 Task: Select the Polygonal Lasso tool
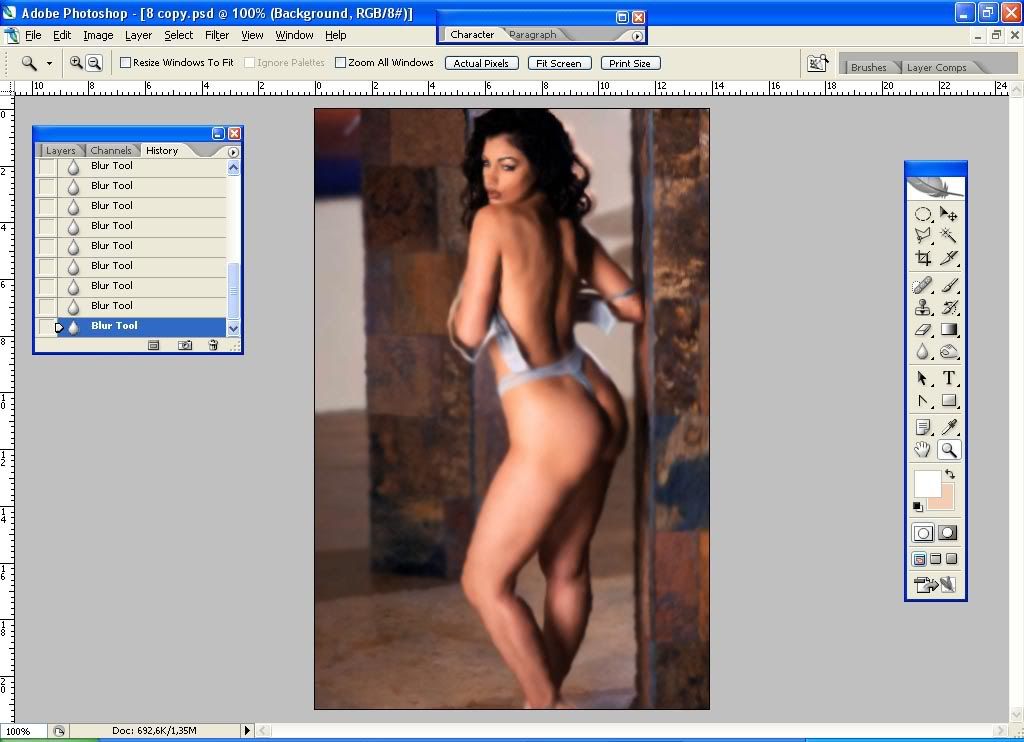point(923,235)
